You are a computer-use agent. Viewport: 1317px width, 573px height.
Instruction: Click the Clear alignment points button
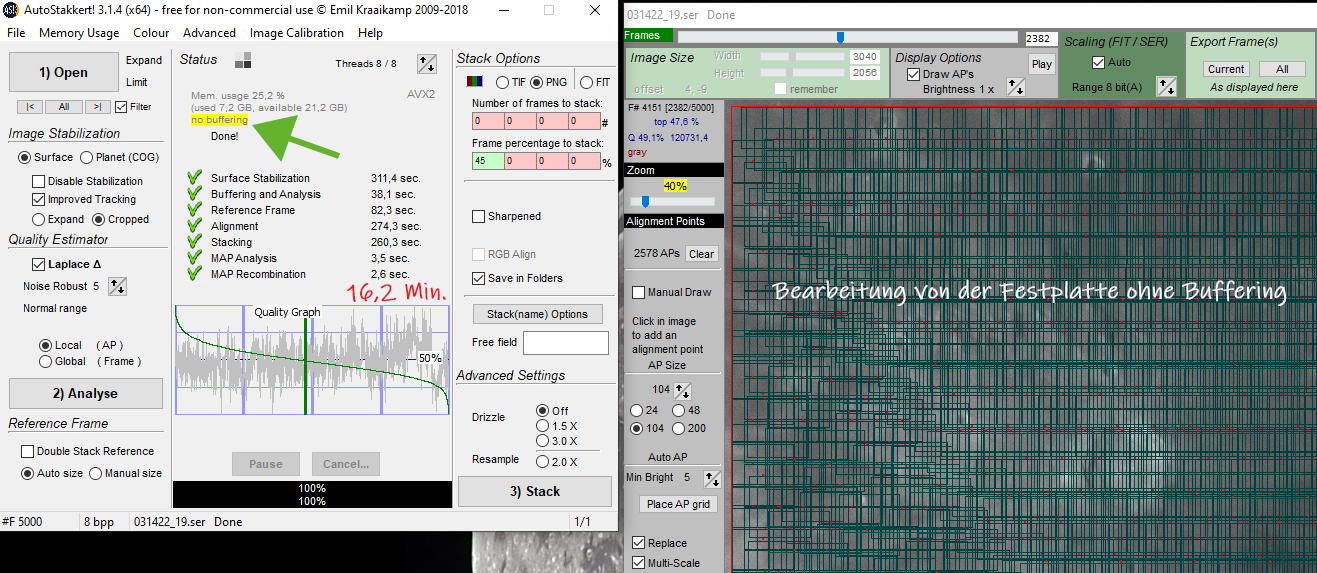point(702,254)
